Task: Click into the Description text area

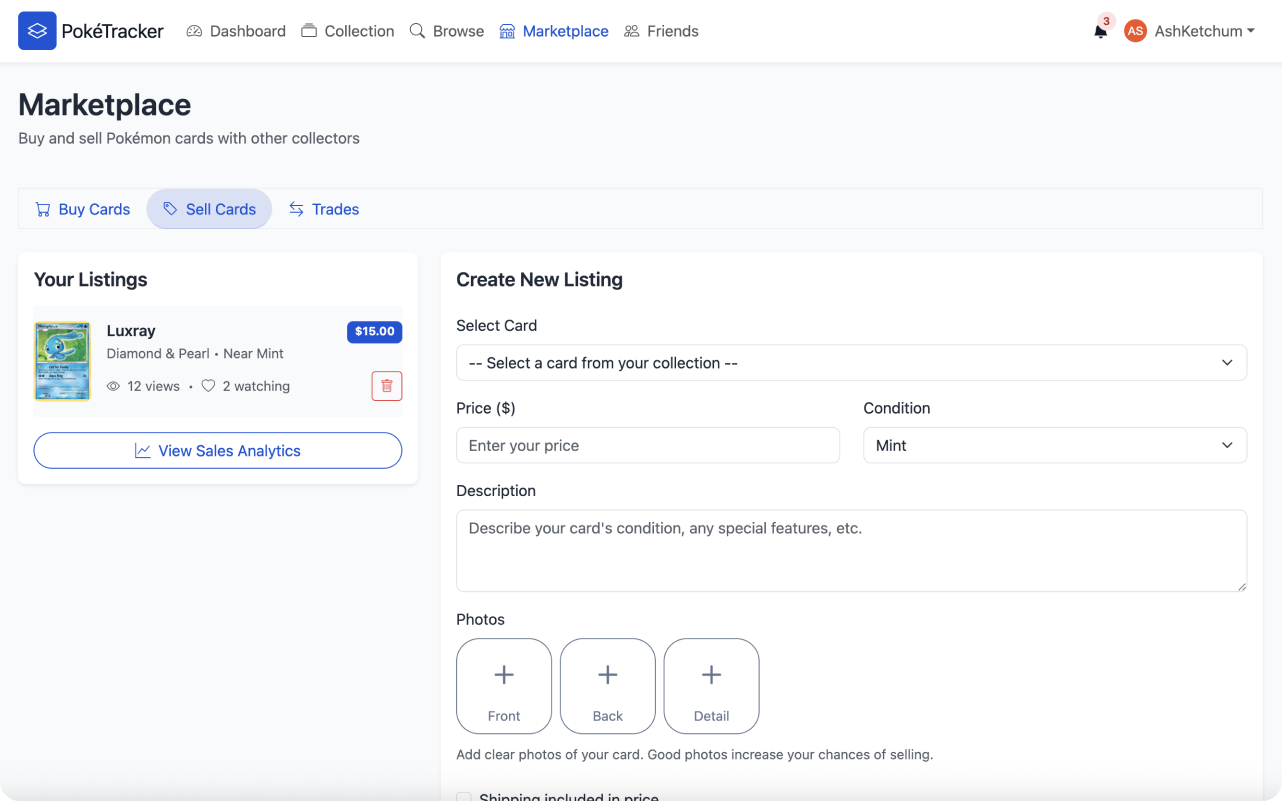Action: tap(851, 551)
